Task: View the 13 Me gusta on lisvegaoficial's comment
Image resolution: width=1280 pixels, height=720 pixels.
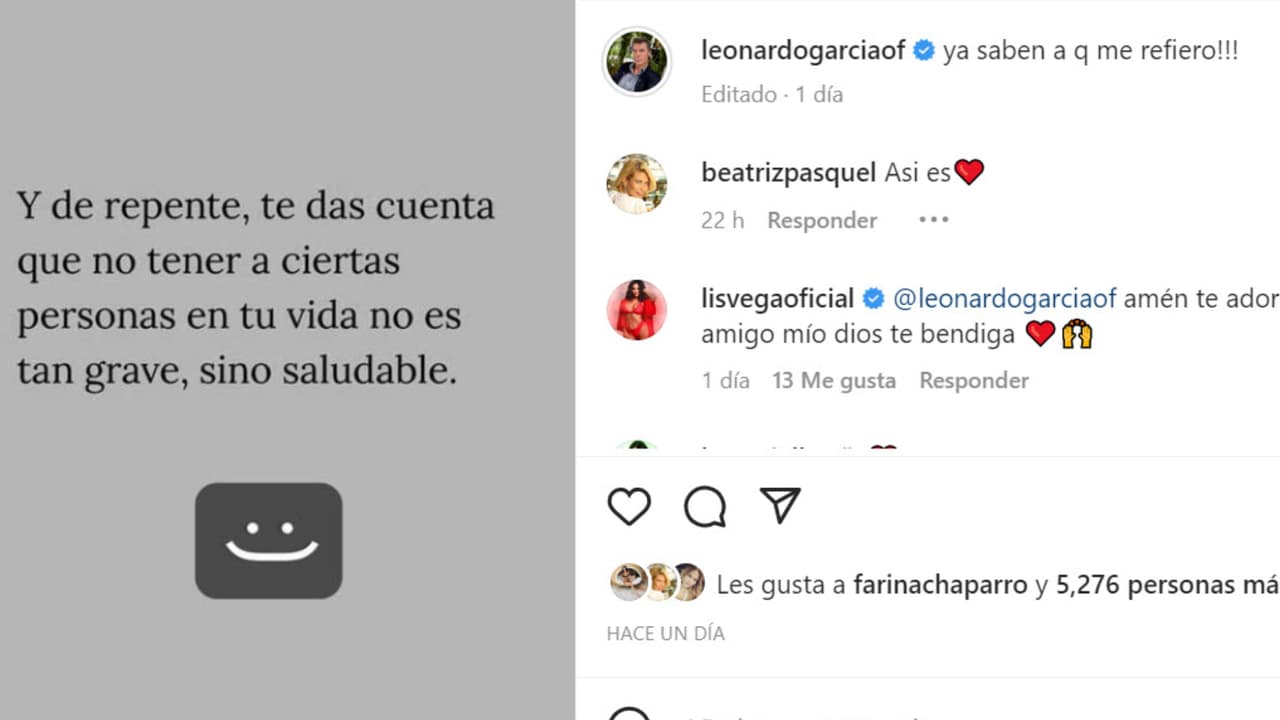Action: tap(833, 380)
